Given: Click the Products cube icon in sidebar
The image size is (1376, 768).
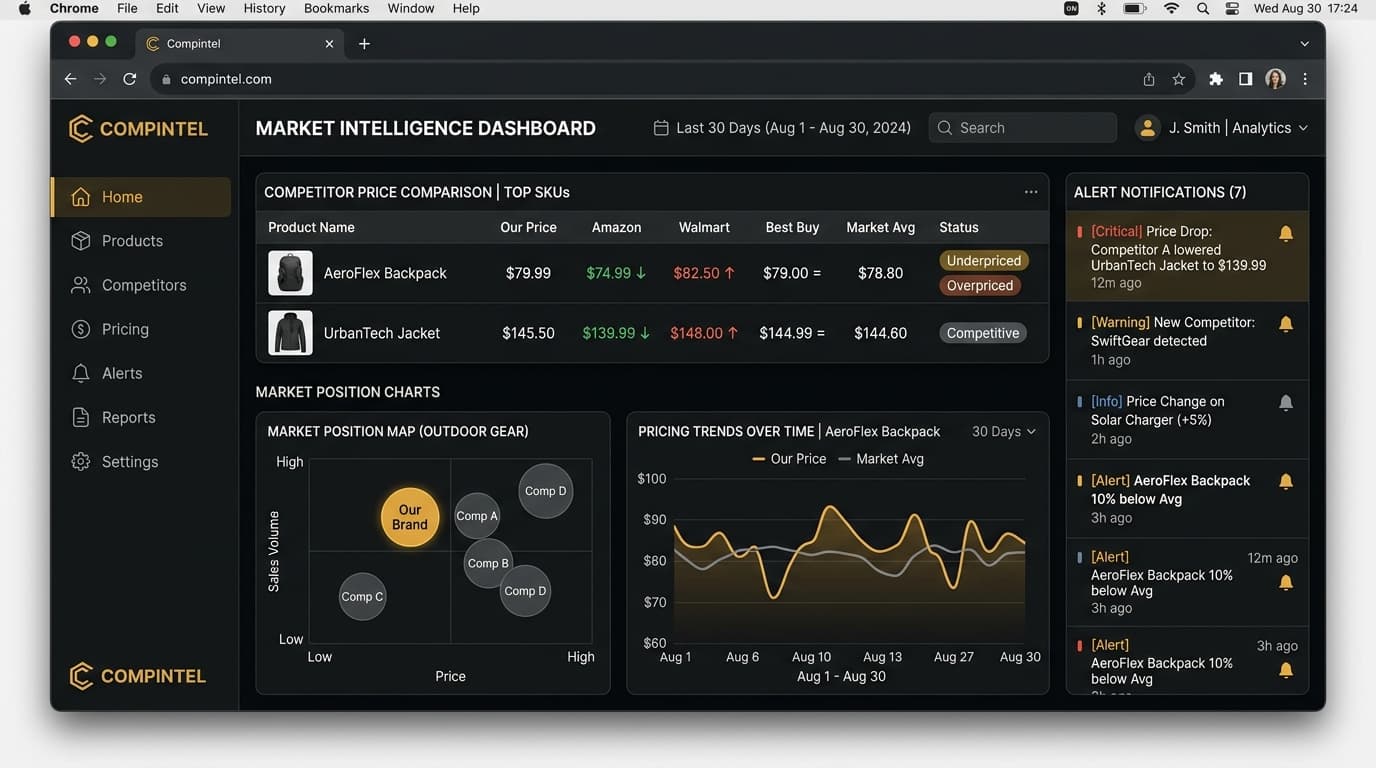Looking at the screenshot, I should (81, 241).
